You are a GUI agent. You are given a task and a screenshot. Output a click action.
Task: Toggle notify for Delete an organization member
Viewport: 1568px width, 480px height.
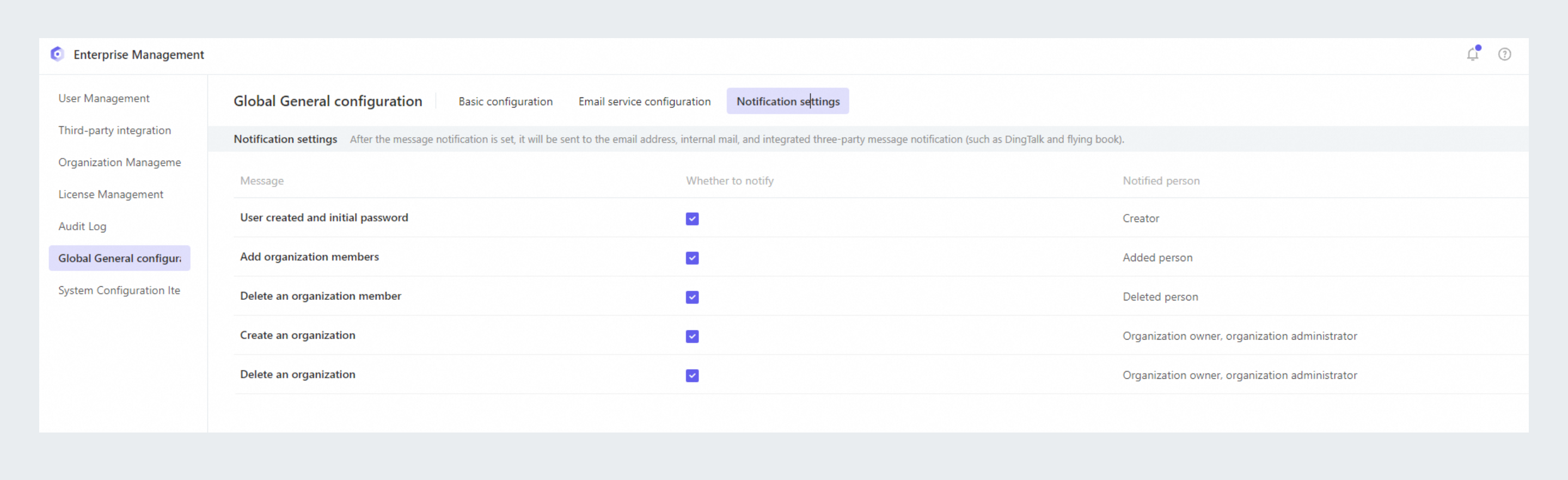tap(692, 297)
